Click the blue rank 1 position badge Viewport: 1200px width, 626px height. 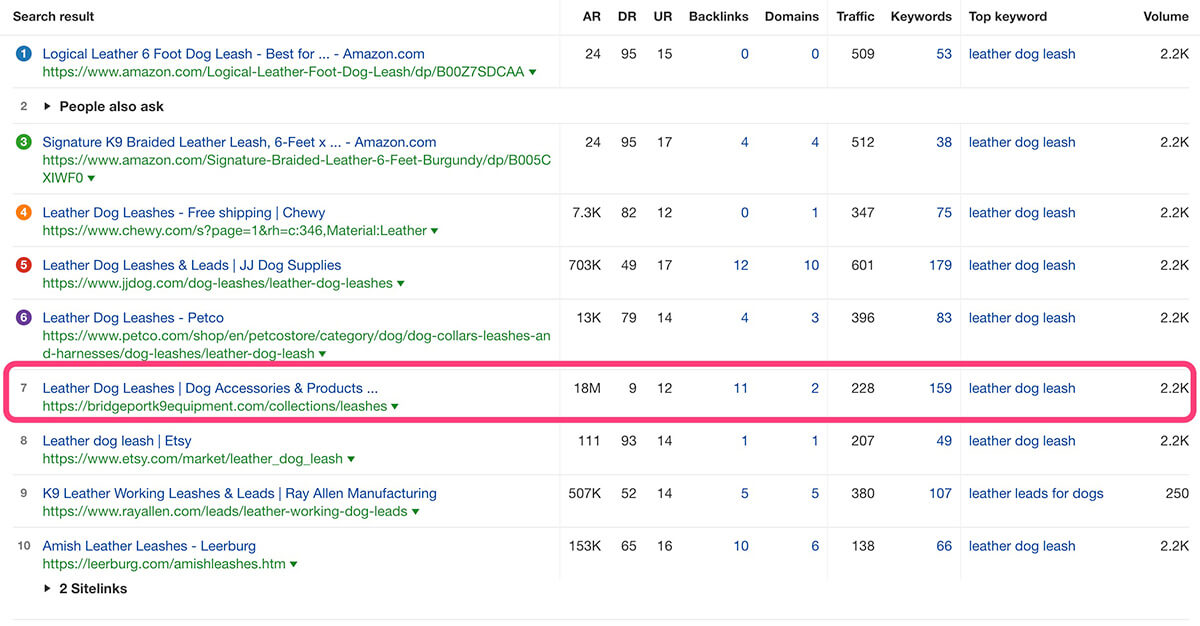[24, 54]
